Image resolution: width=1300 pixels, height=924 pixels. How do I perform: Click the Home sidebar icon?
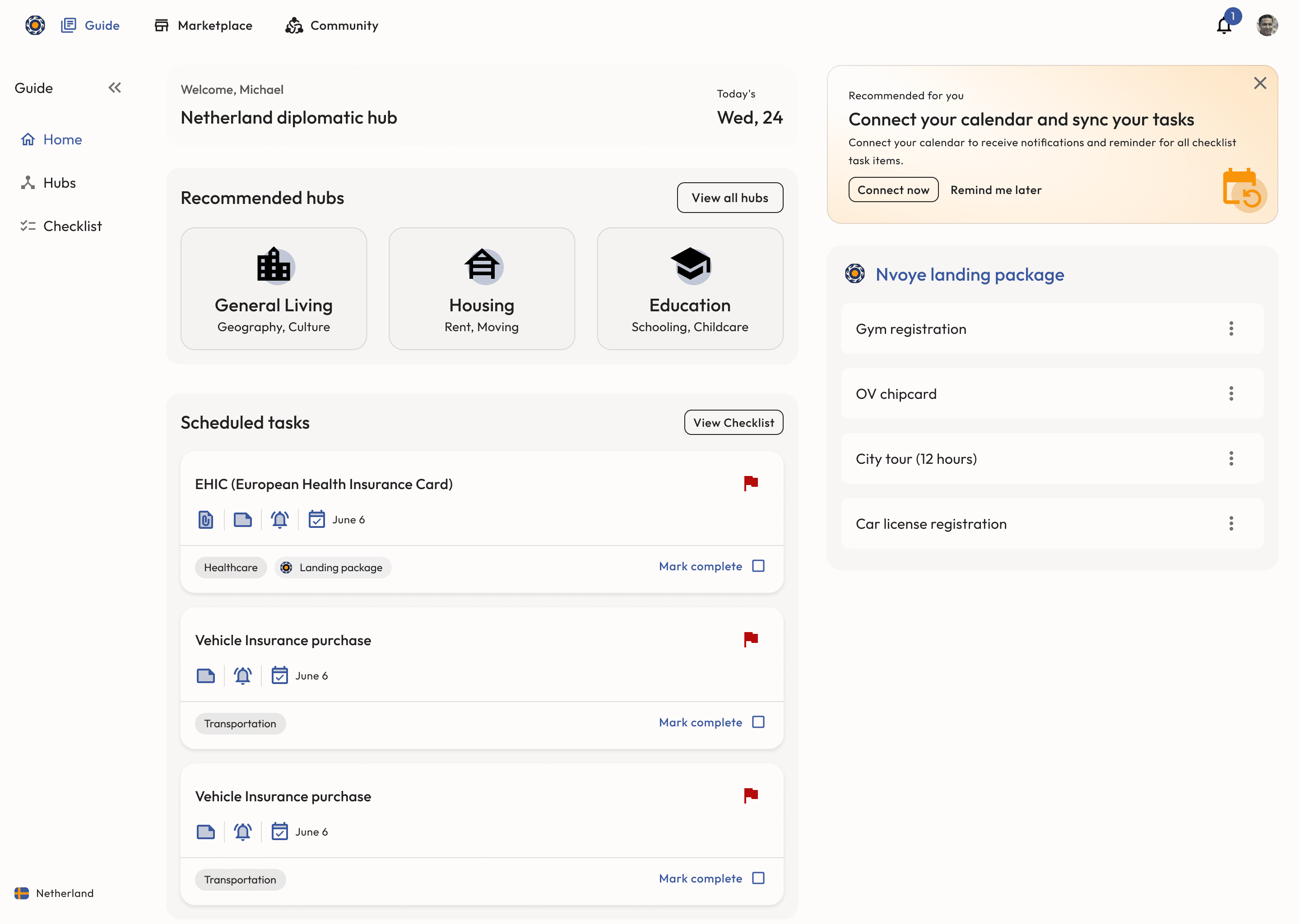[28, 139]
